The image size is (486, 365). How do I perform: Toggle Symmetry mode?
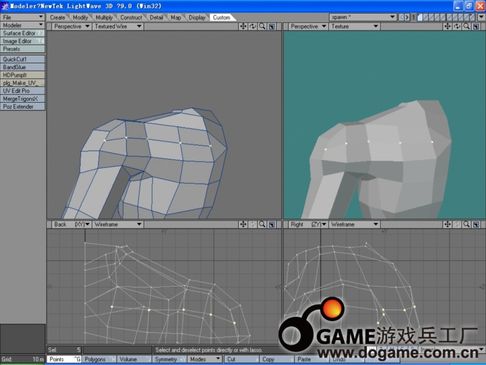pos(169,359)
